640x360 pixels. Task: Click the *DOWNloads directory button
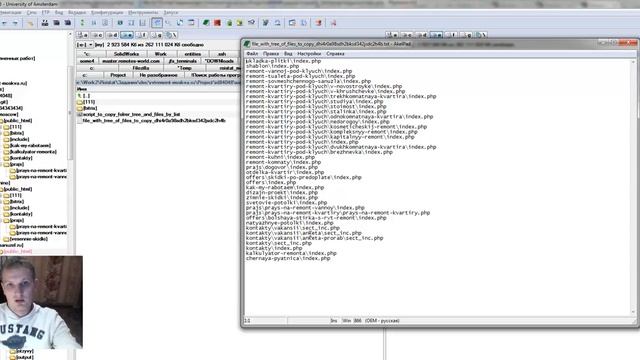[x=219, y=61]
